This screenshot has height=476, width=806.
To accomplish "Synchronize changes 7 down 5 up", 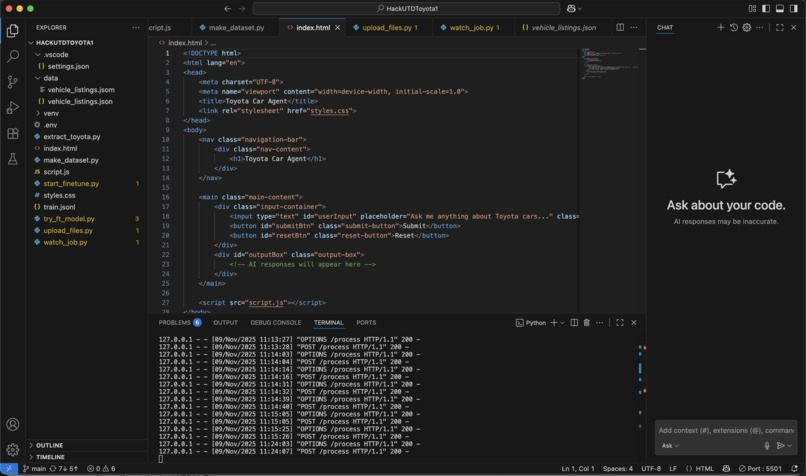I will (64, 468).
